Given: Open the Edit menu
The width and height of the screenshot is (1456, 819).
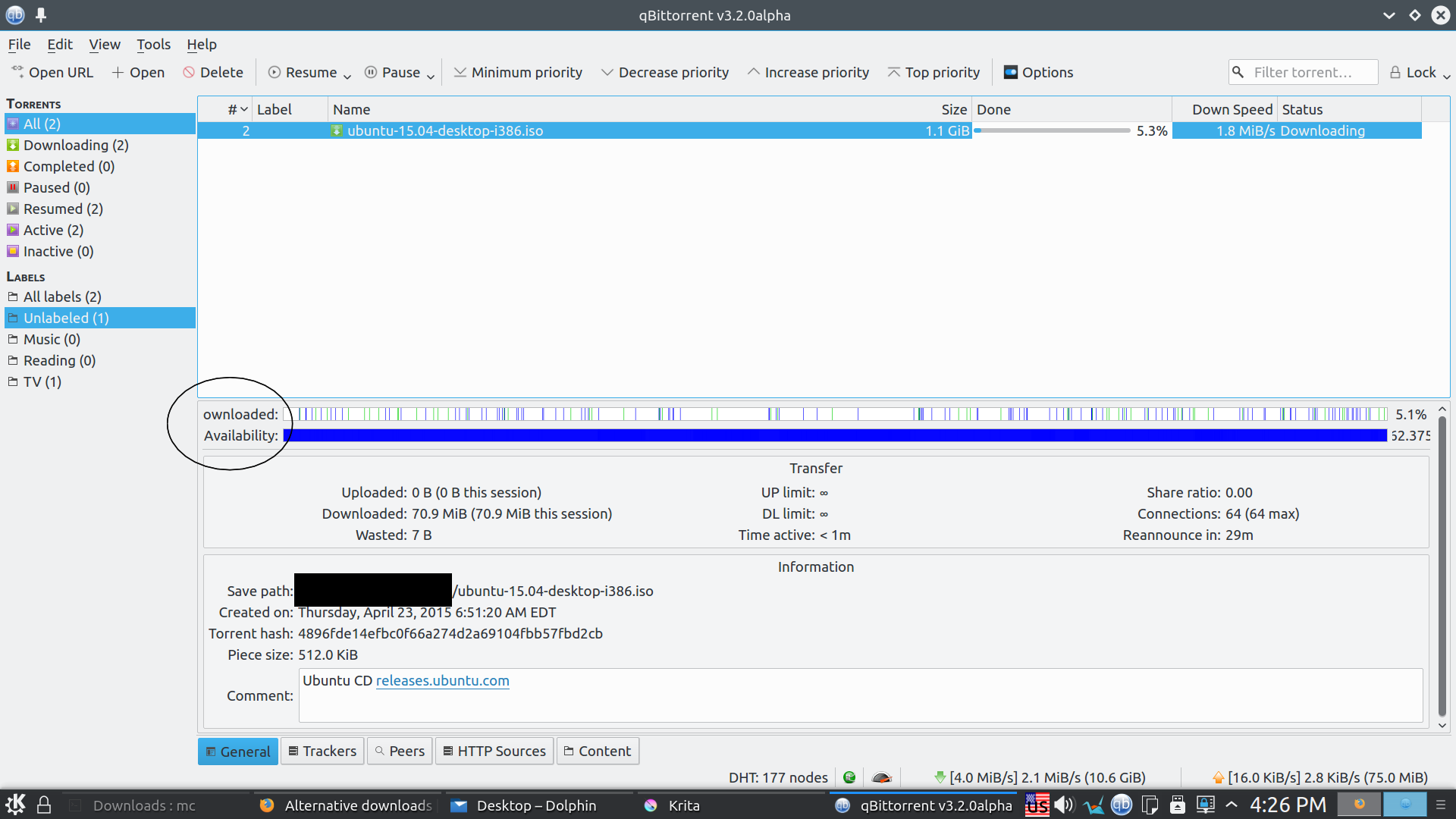Looking at the screenshot, I should [x=59, y=44].
